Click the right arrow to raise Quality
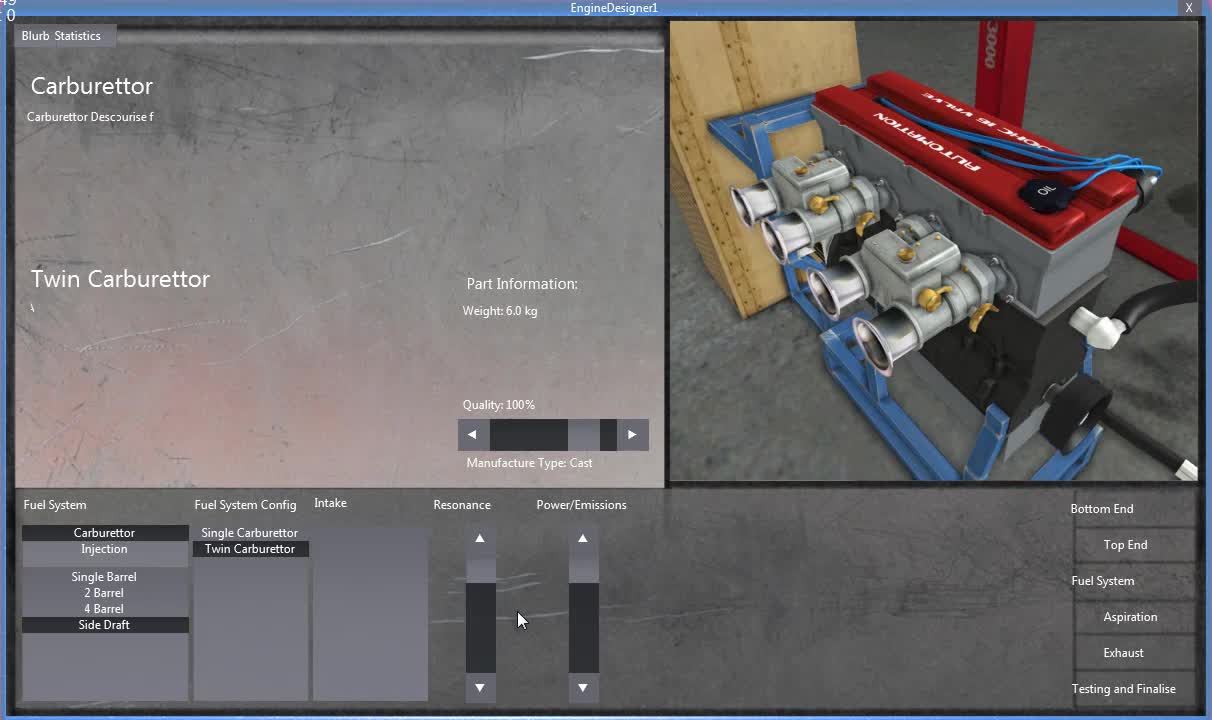The image size is (1212, 720). 632,434
